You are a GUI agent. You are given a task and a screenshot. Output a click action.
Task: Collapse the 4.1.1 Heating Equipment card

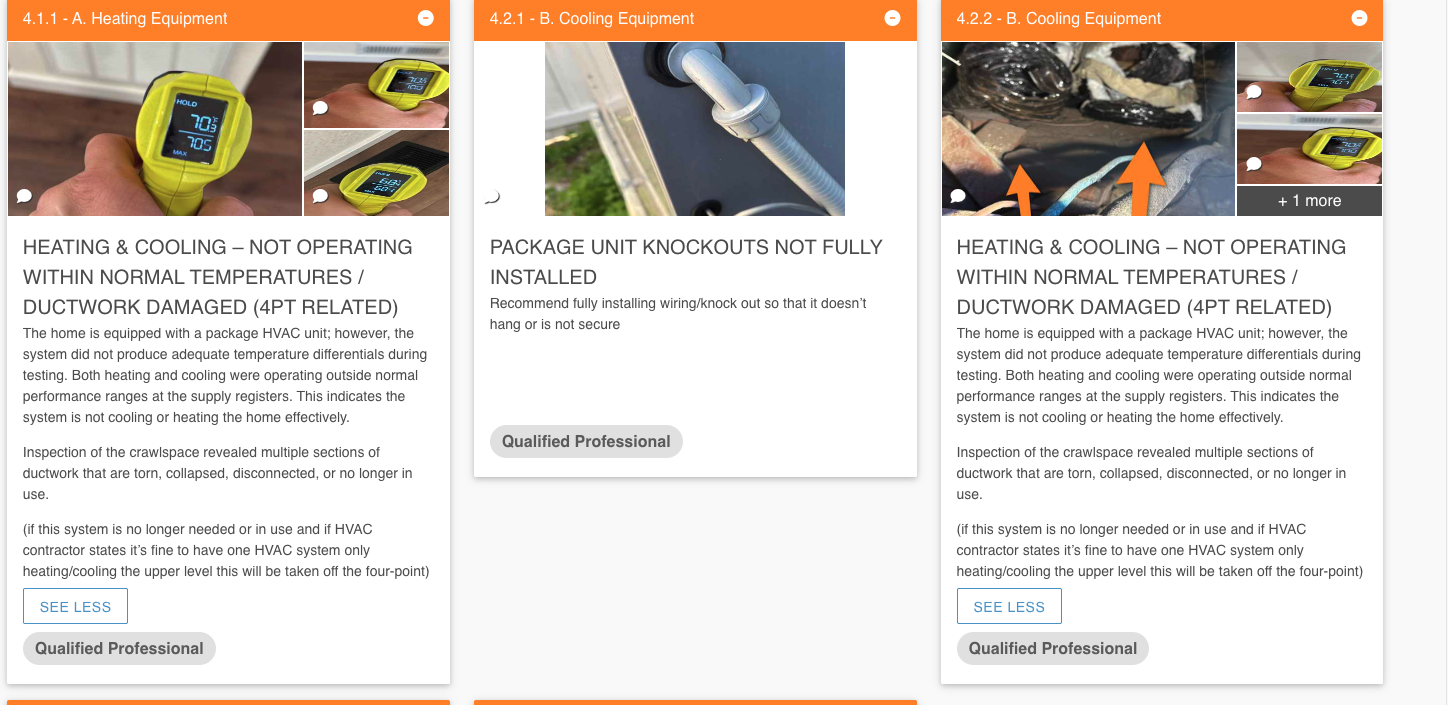click(426, 18)
